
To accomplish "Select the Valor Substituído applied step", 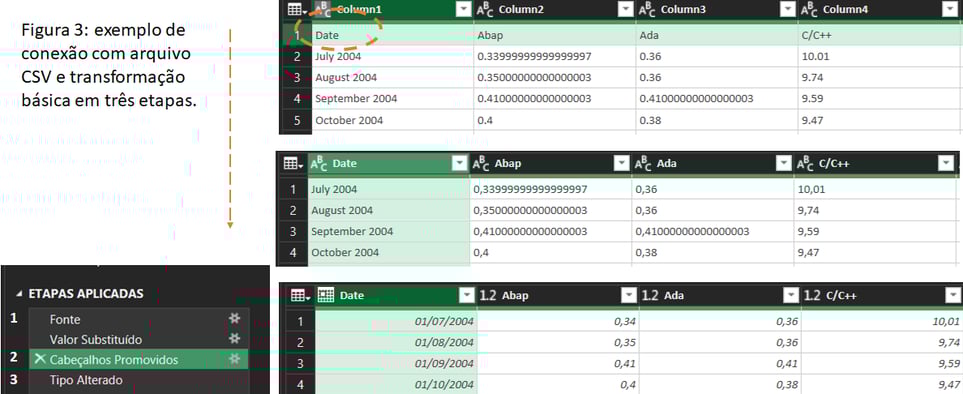I will click(x=139, y=339).
